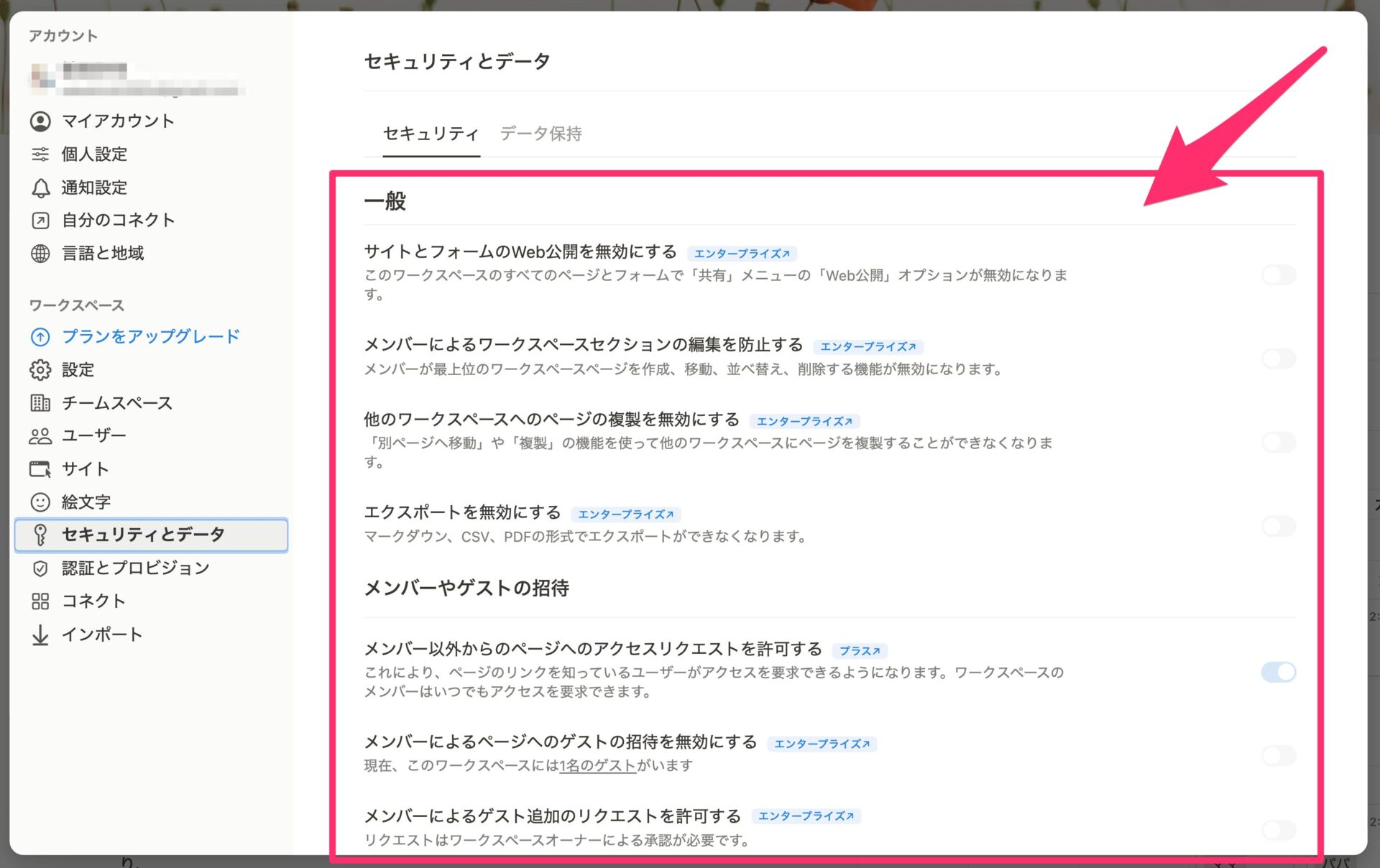This screenshot has height=868, width=1380.
Task: Turn on メンバーによるゲスト追加のリクエストを許可する
Action: pyautogui.click(x=1278, y=830)
